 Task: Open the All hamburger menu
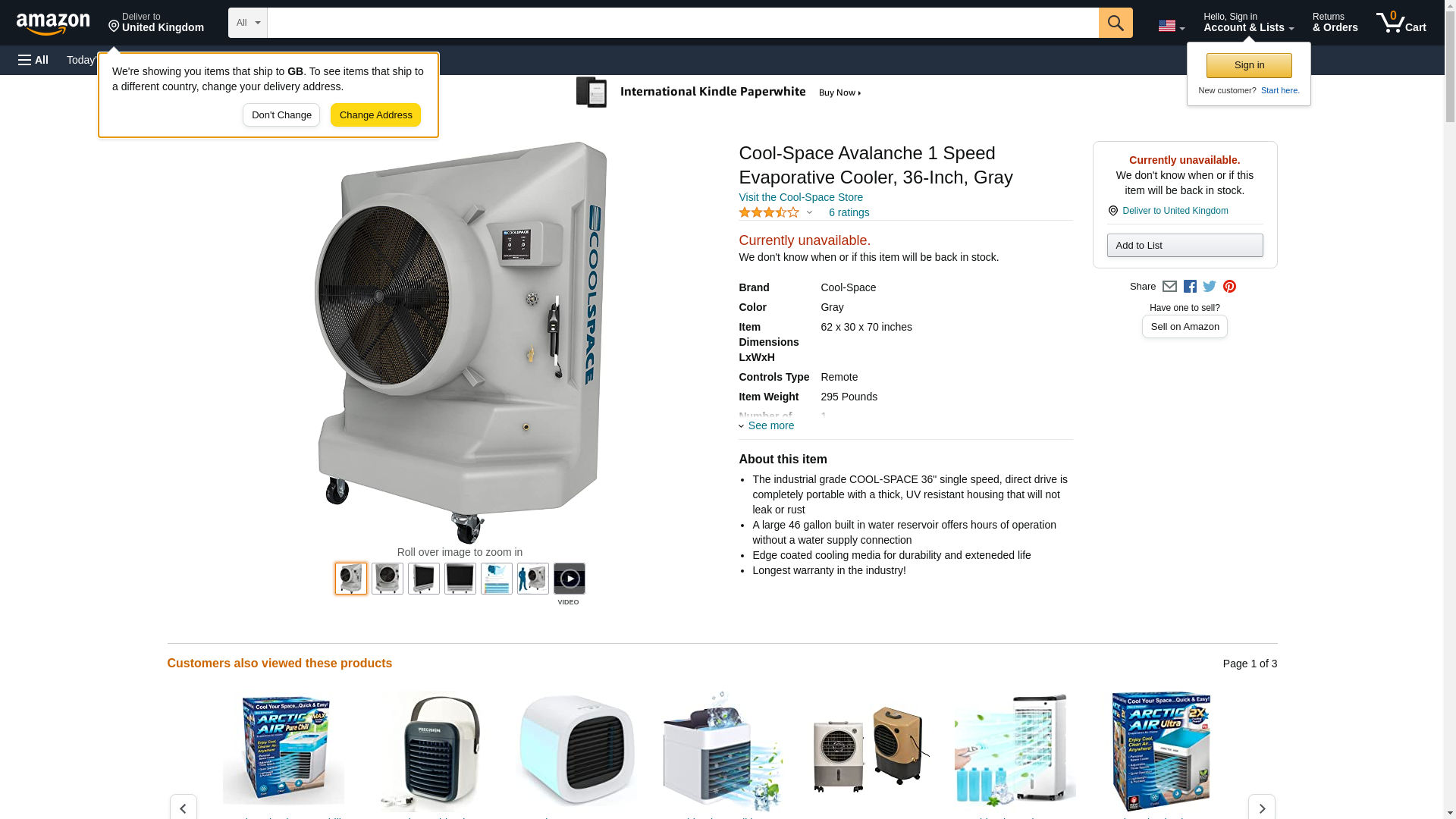(33, 60)
